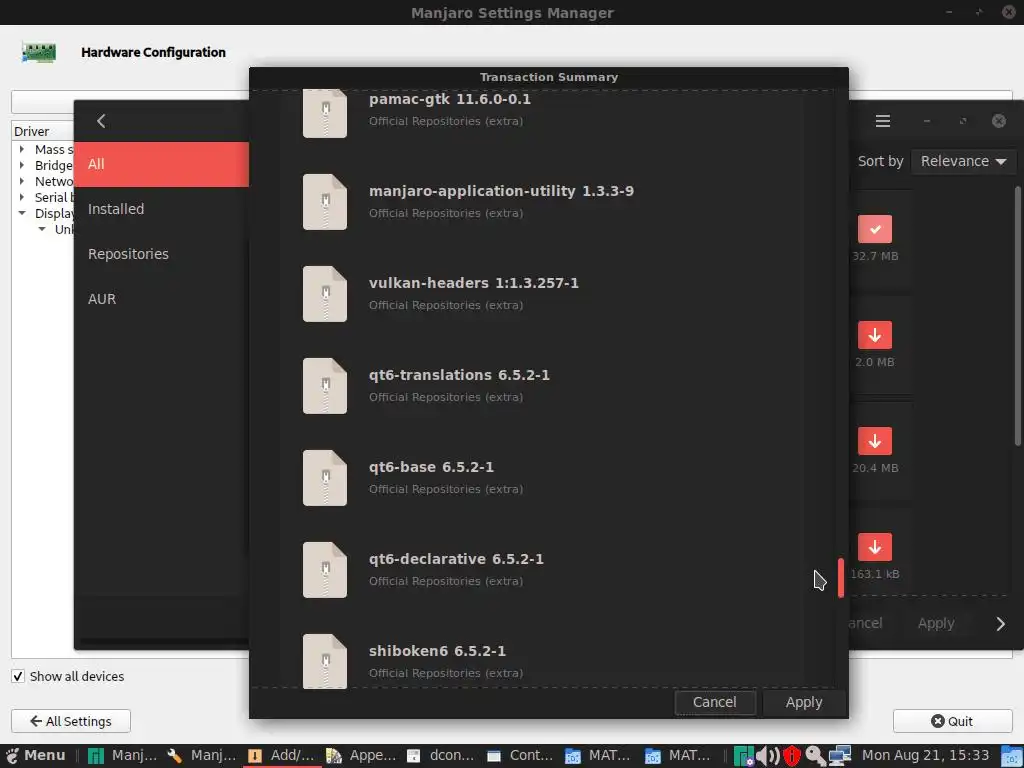Toggle the checked 32.7 MB package button
Image resolution: width=1024 pixels, height=768 pixels.
tap(875, 229)
